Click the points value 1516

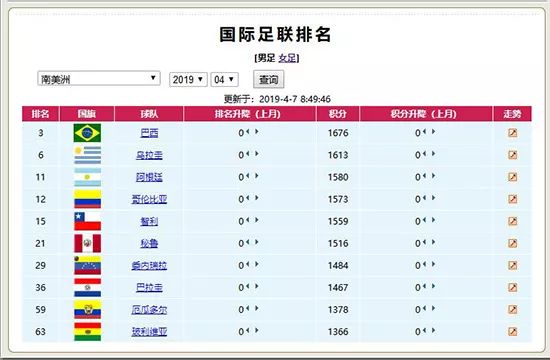coord(338,244)
